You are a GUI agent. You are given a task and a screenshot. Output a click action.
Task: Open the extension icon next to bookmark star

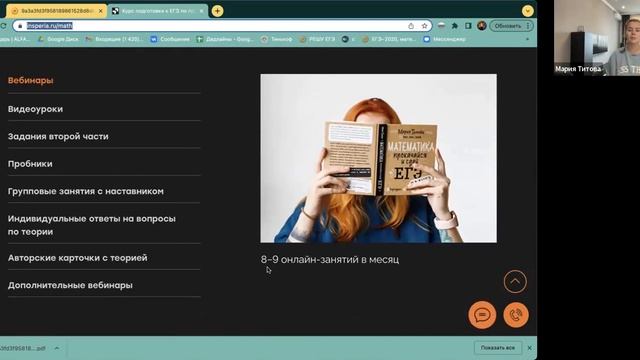(441, 26)
